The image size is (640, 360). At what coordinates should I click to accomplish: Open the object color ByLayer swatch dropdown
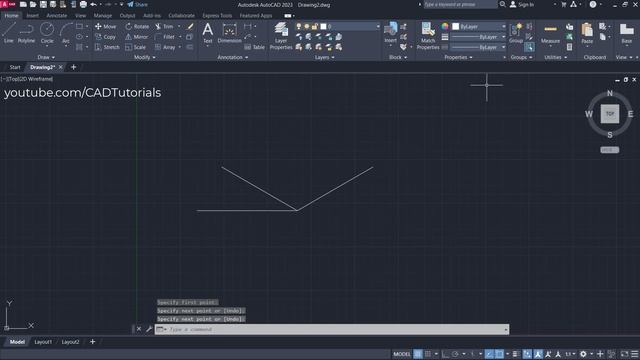478,26
